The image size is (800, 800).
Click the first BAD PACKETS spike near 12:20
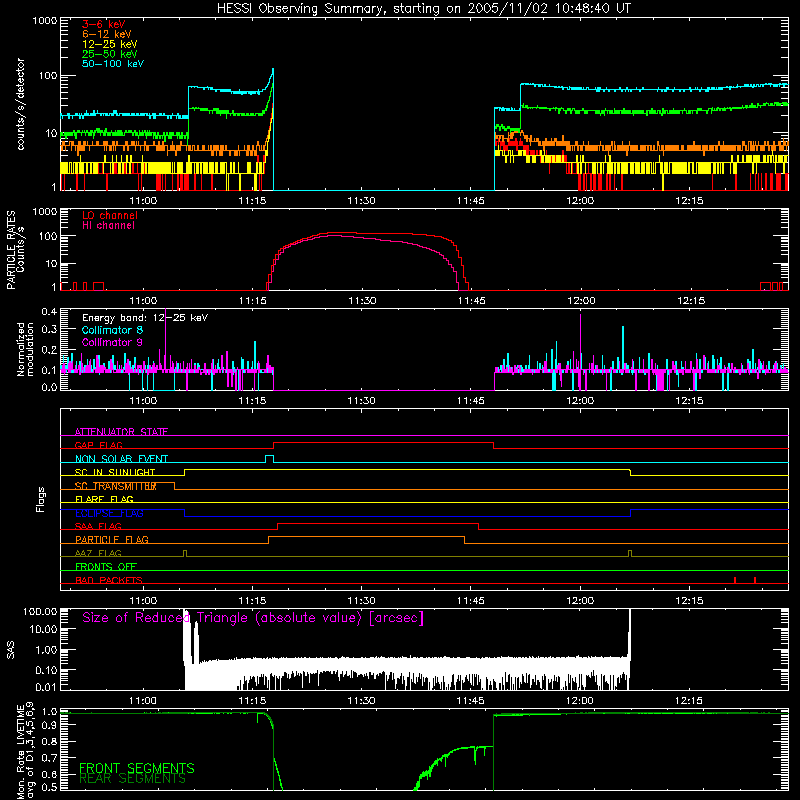[x=735, y=580]
